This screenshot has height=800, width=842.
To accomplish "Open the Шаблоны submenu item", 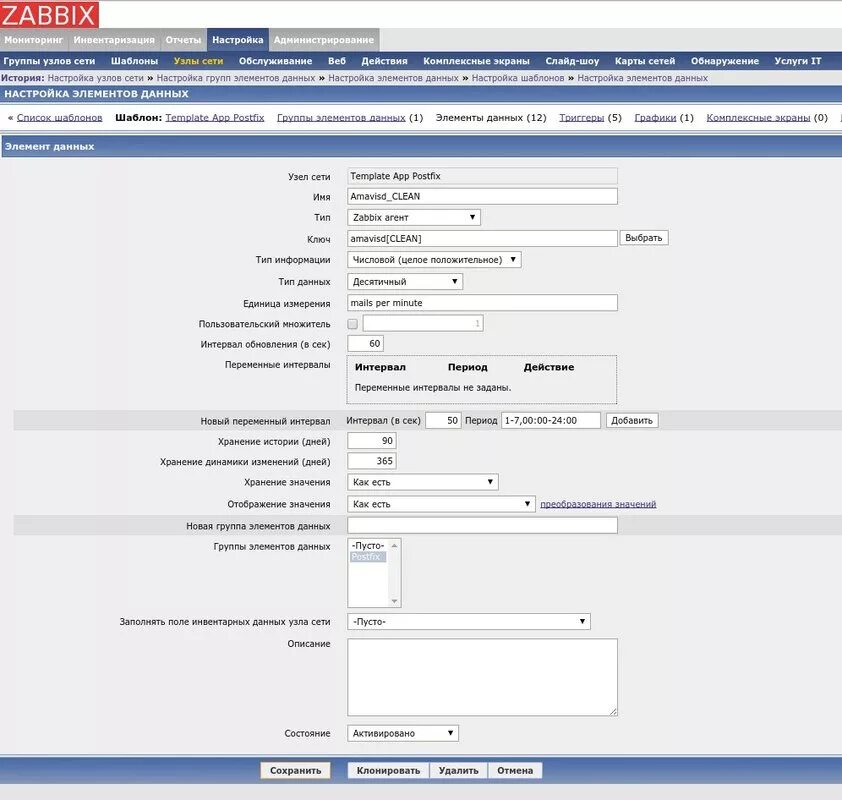I will [134, 61].
